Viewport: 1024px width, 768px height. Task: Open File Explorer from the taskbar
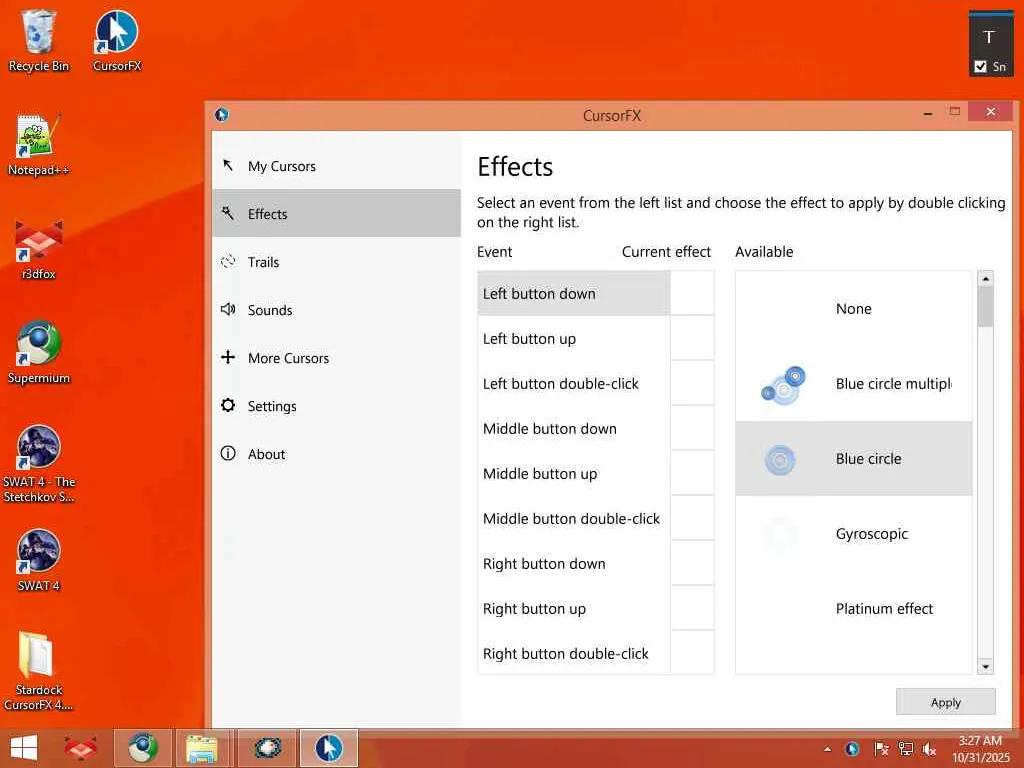pos(202,748)
